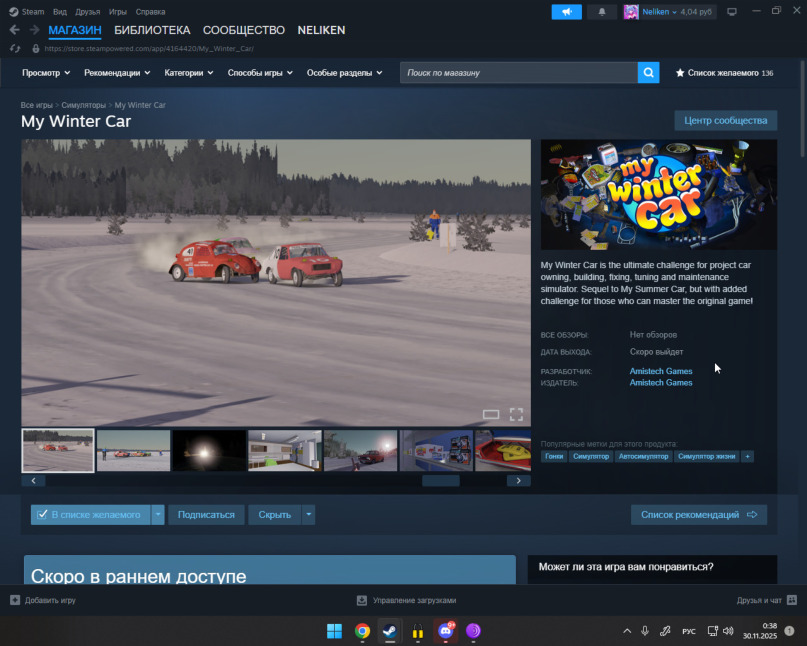Click the My Winter Car capsule image
This screenshot has height=646, width=807.
(659, 195)
